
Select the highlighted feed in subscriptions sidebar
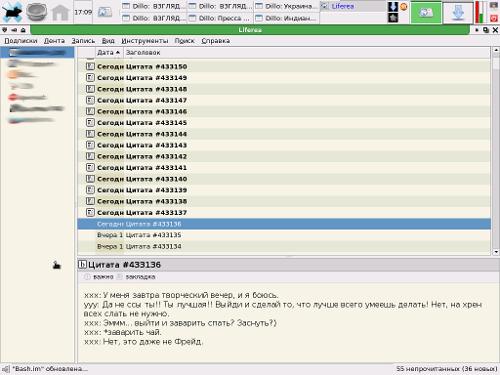(x=37, y=53)
